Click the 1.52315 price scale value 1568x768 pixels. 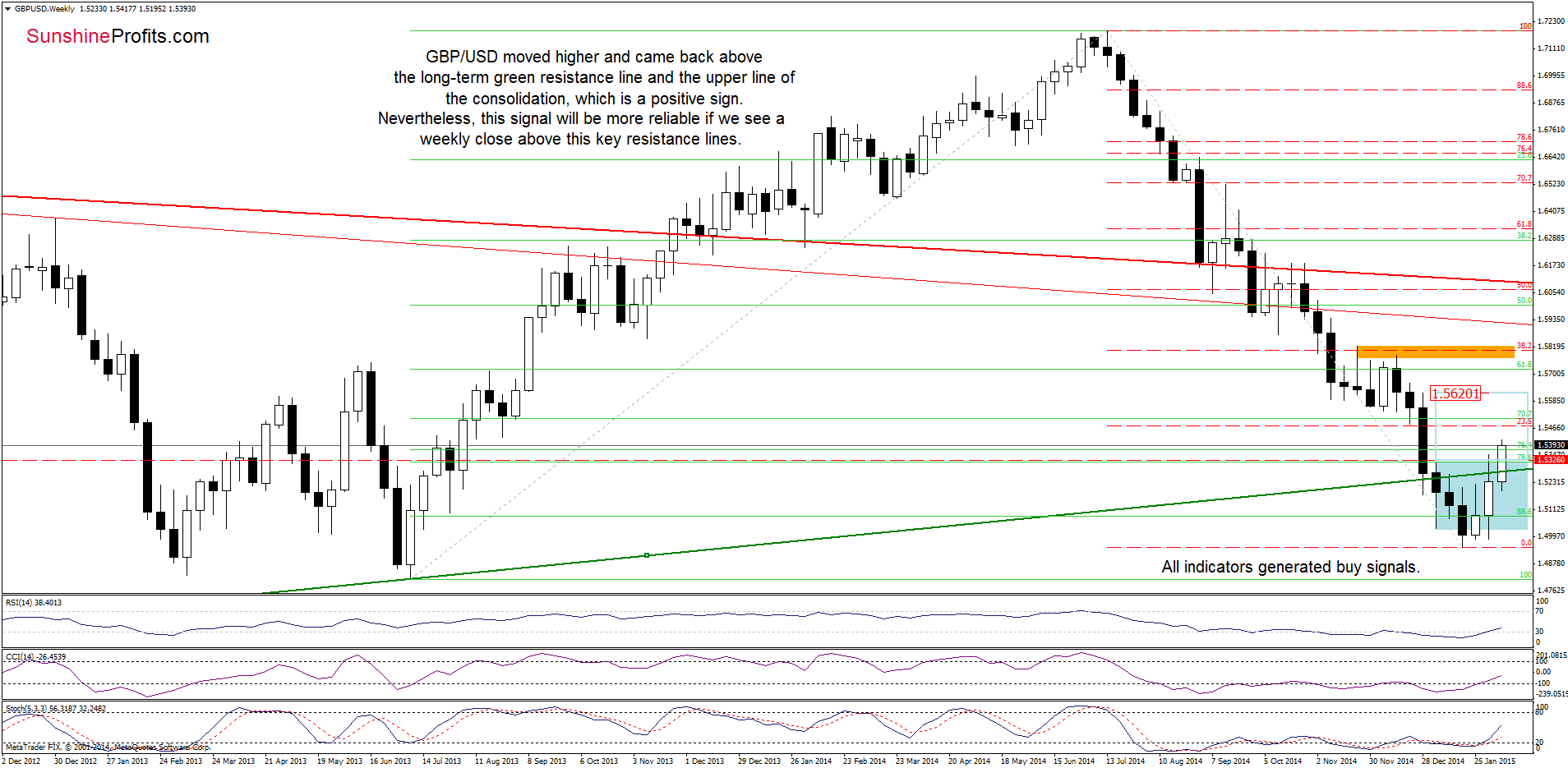(x=1551, y=481)
